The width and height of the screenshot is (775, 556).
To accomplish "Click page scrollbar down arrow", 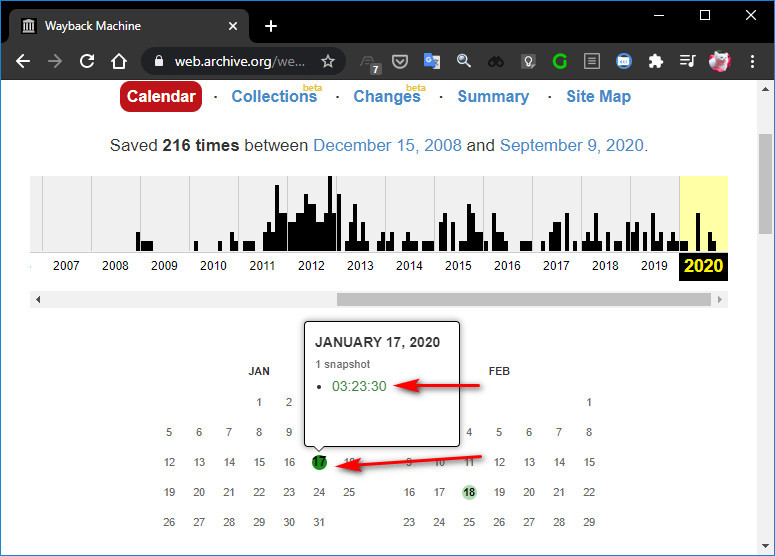I will (x=766, y=546).
